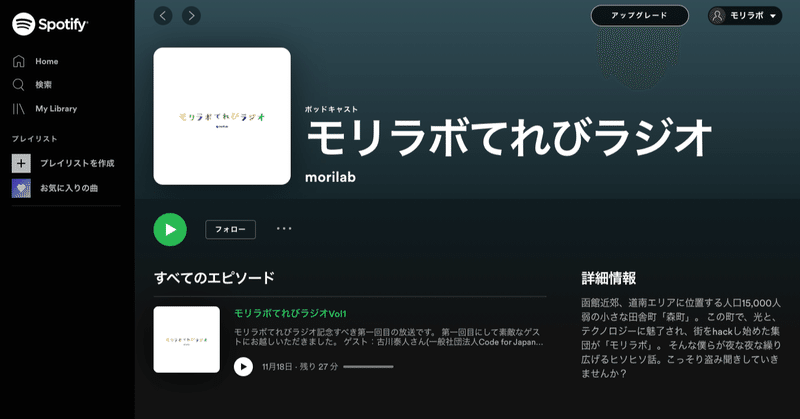The width and height of the screenshot is (800, 419).
Task: Click the Vol1 episode thumbnail
Action: tap(187, 339)
